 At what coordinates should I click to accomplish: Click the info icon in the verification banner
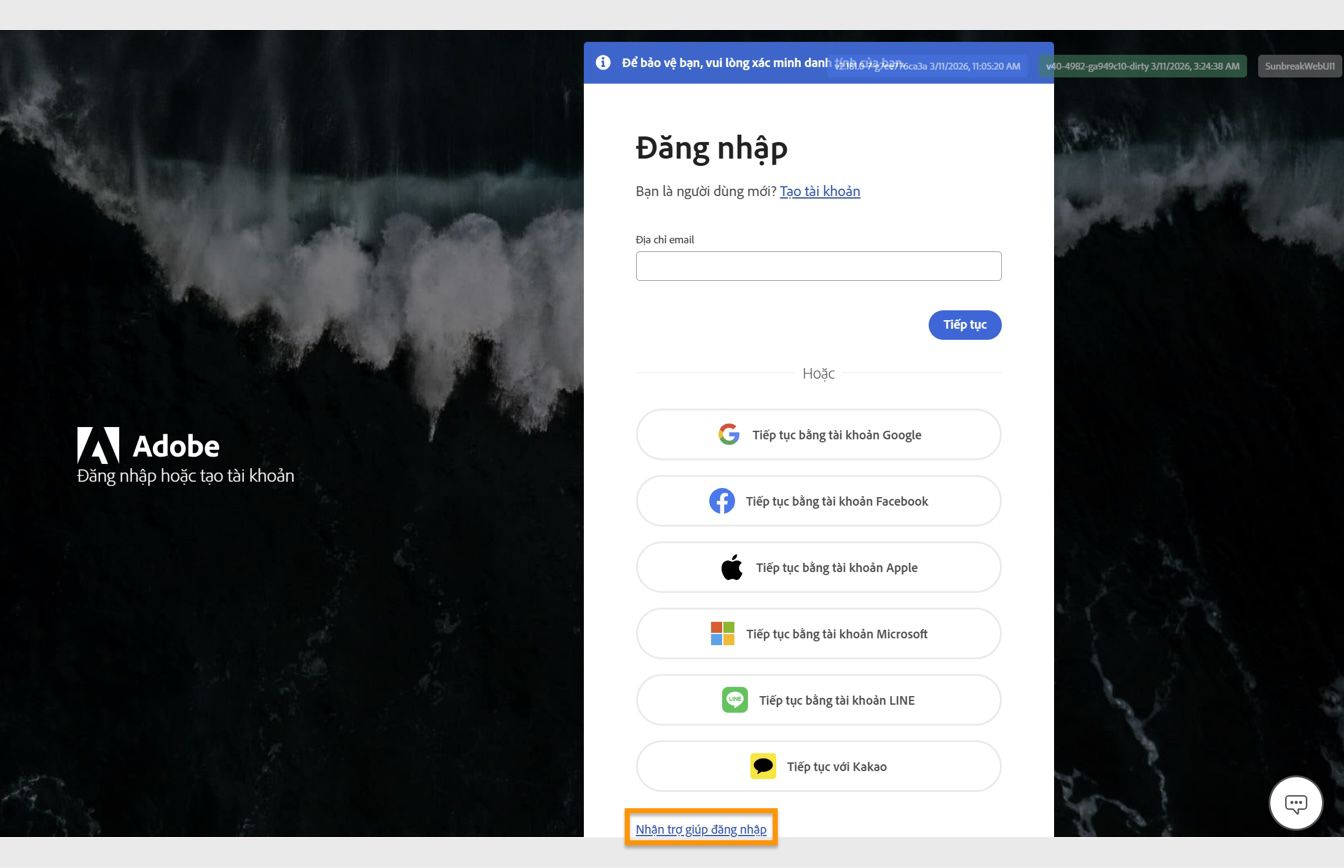click(603, 63)
